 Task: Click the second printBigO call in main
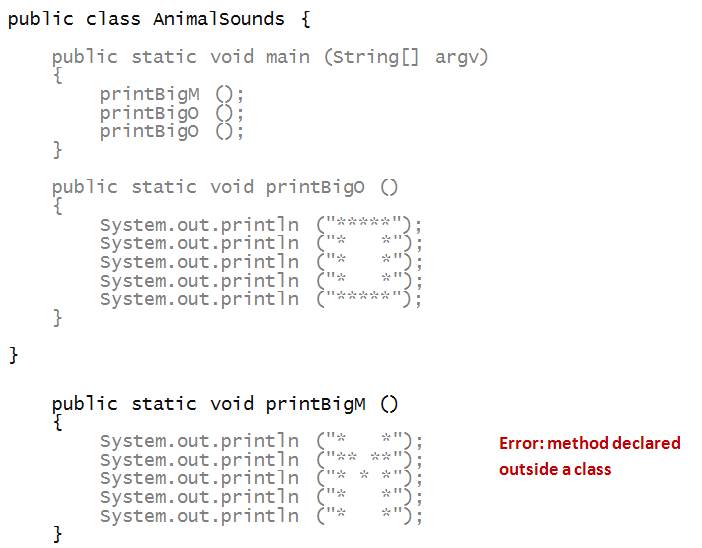[x=150, y=131]
